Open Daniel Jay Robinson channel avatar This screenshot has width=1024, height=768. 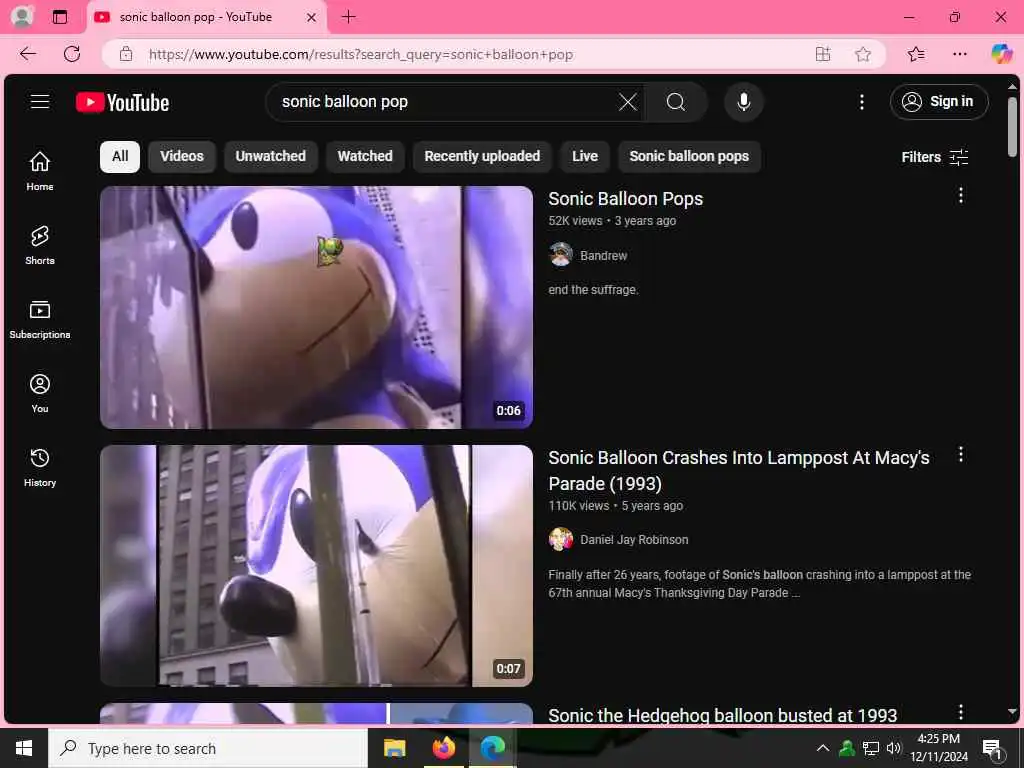(561, 539)
